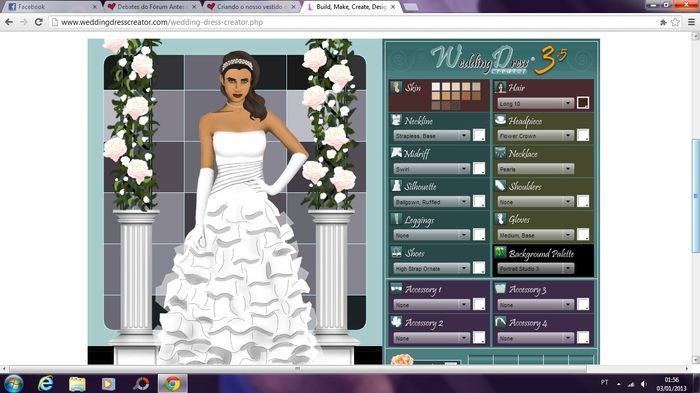Image resolution: width=700 pixels, height=393 pixels.
Task: Click the horizontal scrollbar at the bottom
Action: (297, 369)
